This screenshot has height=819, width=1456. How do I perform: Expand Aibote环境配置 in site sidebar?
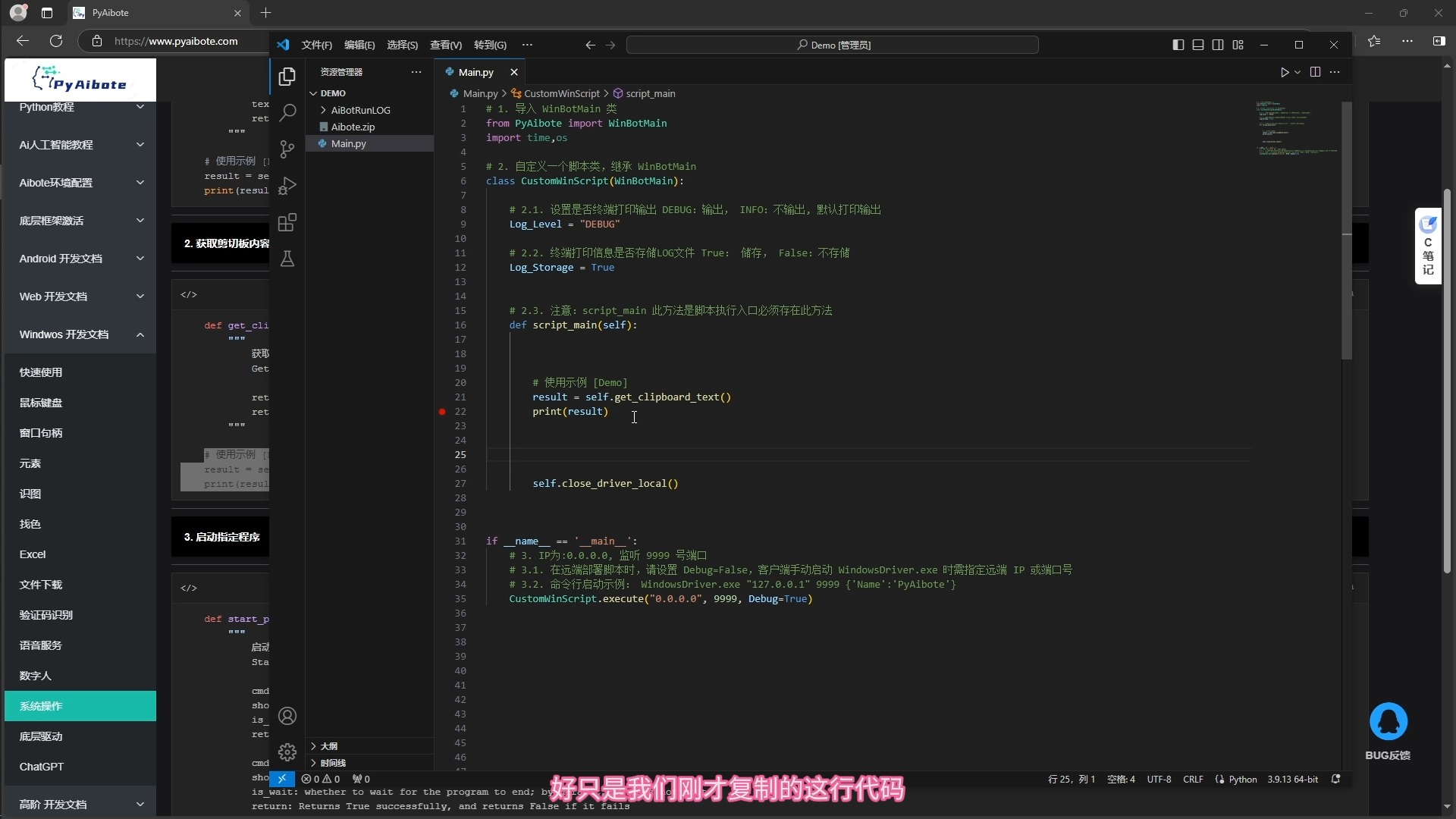click(x=80, y=183)
